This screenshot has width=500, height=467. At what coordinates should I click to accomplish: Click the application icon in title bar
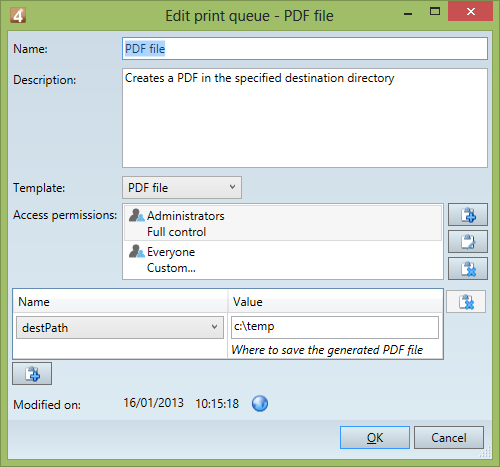pyautogui.click(x=18, y=15)
